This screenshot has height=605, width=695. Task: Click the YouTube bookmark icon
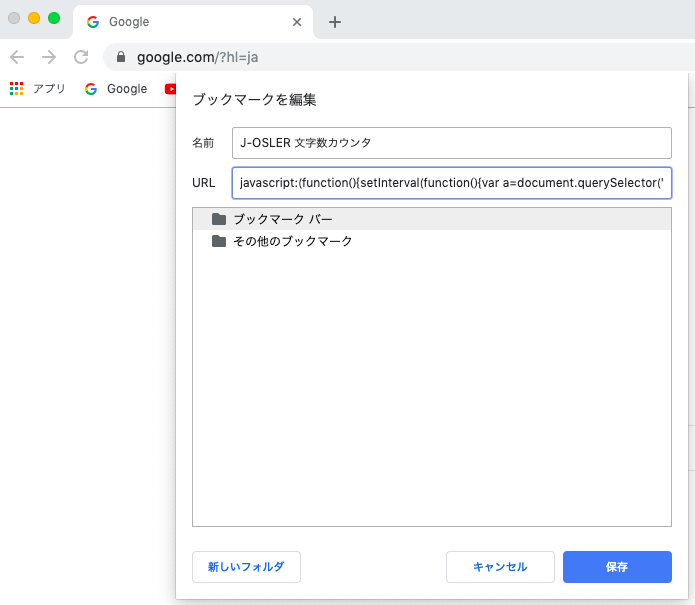(x=170, y=89)
